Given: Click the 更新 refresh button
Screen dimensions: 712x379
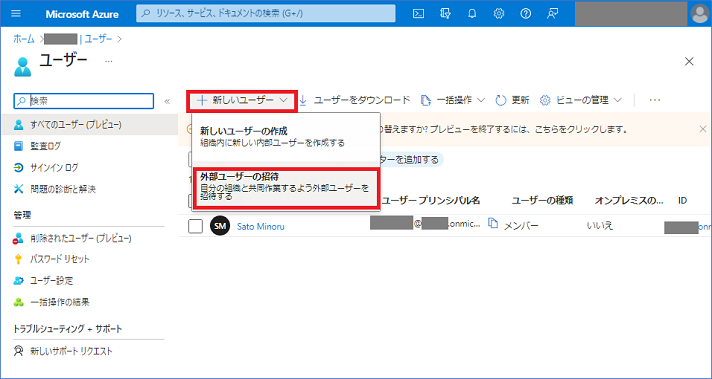Looking at the screenshot, I should point(513,100).
